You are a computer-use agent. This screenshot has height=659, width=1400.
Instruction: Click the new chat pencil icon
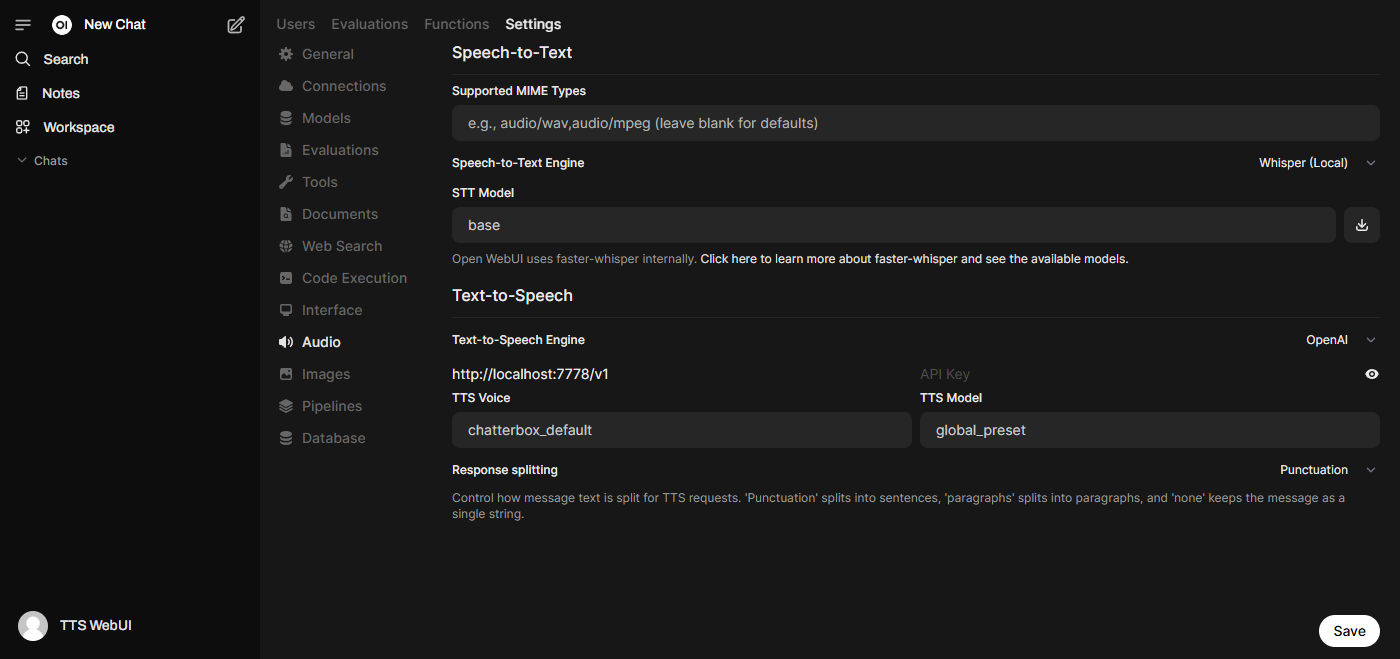[x=236, y=25]
